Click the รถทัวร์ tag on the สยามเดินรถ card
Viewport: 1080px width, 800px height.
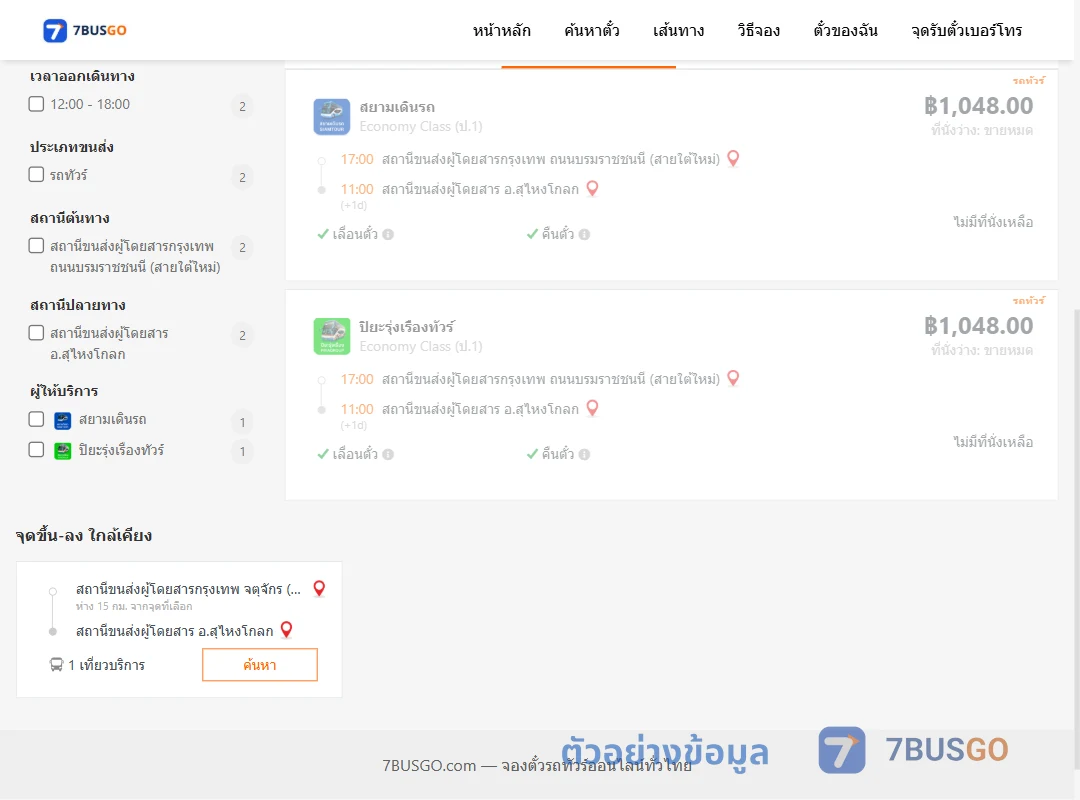pyautogui.click(x=1028, y=81)
